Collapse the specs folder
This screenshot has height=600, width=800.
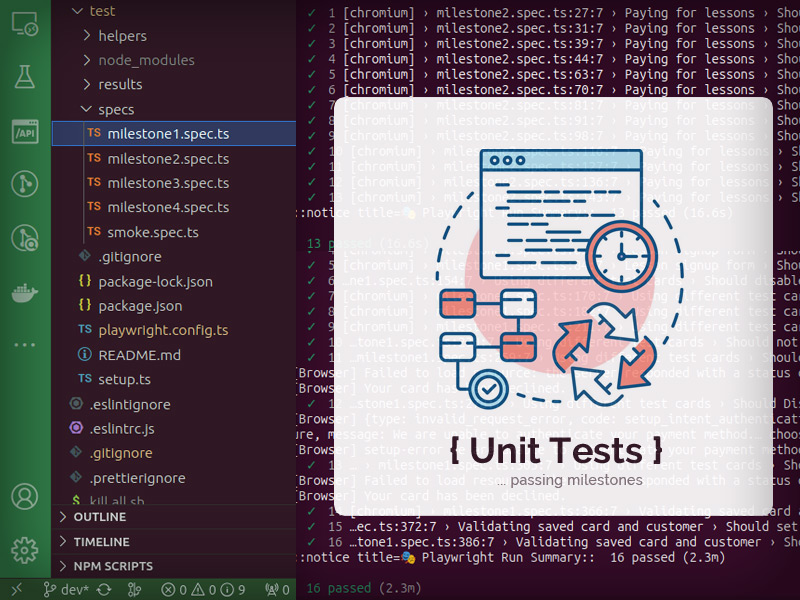(116, 109)
